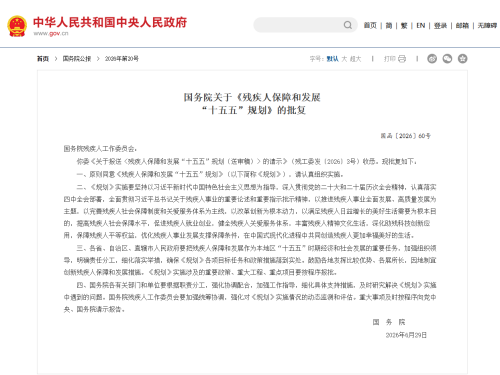Click the printer icon
The height and width of the screenshot is (375, 500).
point(402,59)
